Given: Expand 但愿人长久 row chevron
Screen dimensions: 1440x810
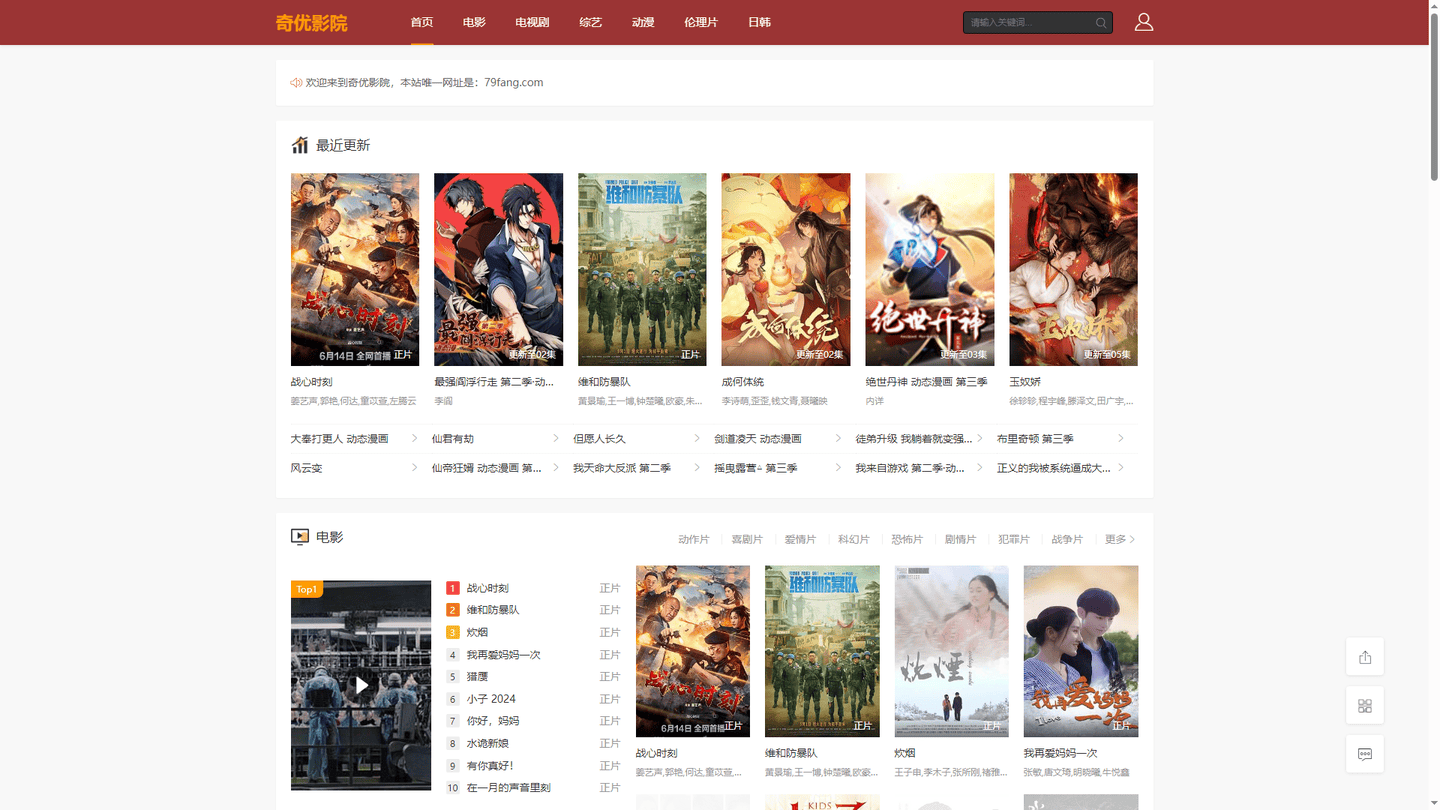Looking at the screenshot, I should (697, 438).
